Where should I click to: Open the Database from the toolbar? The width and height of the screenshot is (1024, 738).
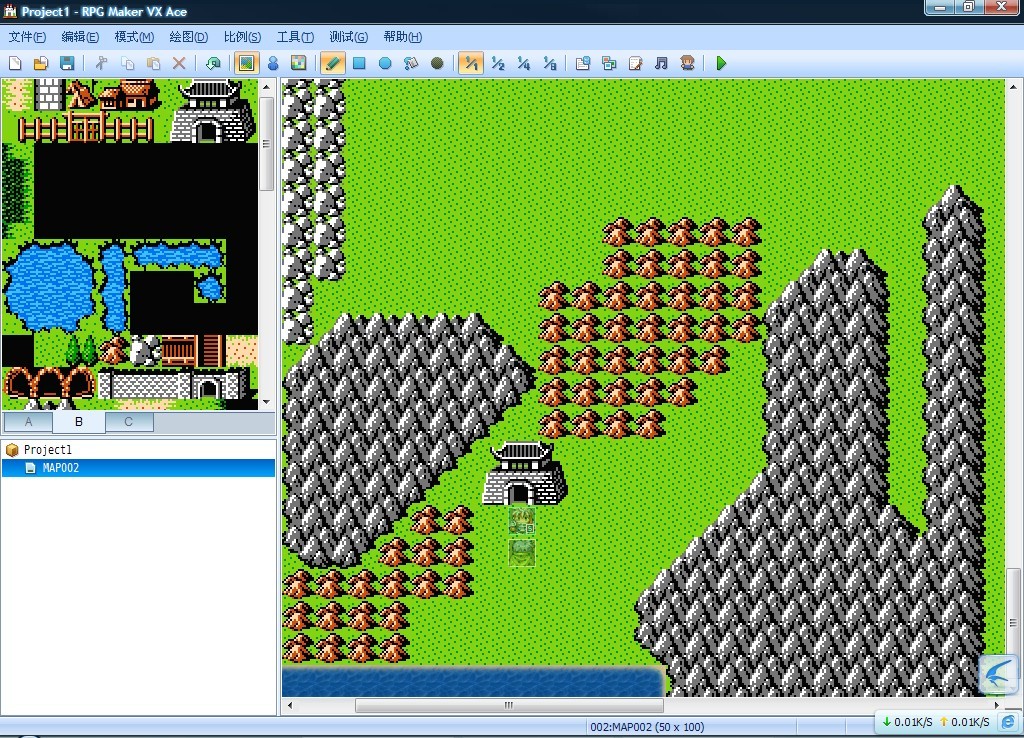583,63
